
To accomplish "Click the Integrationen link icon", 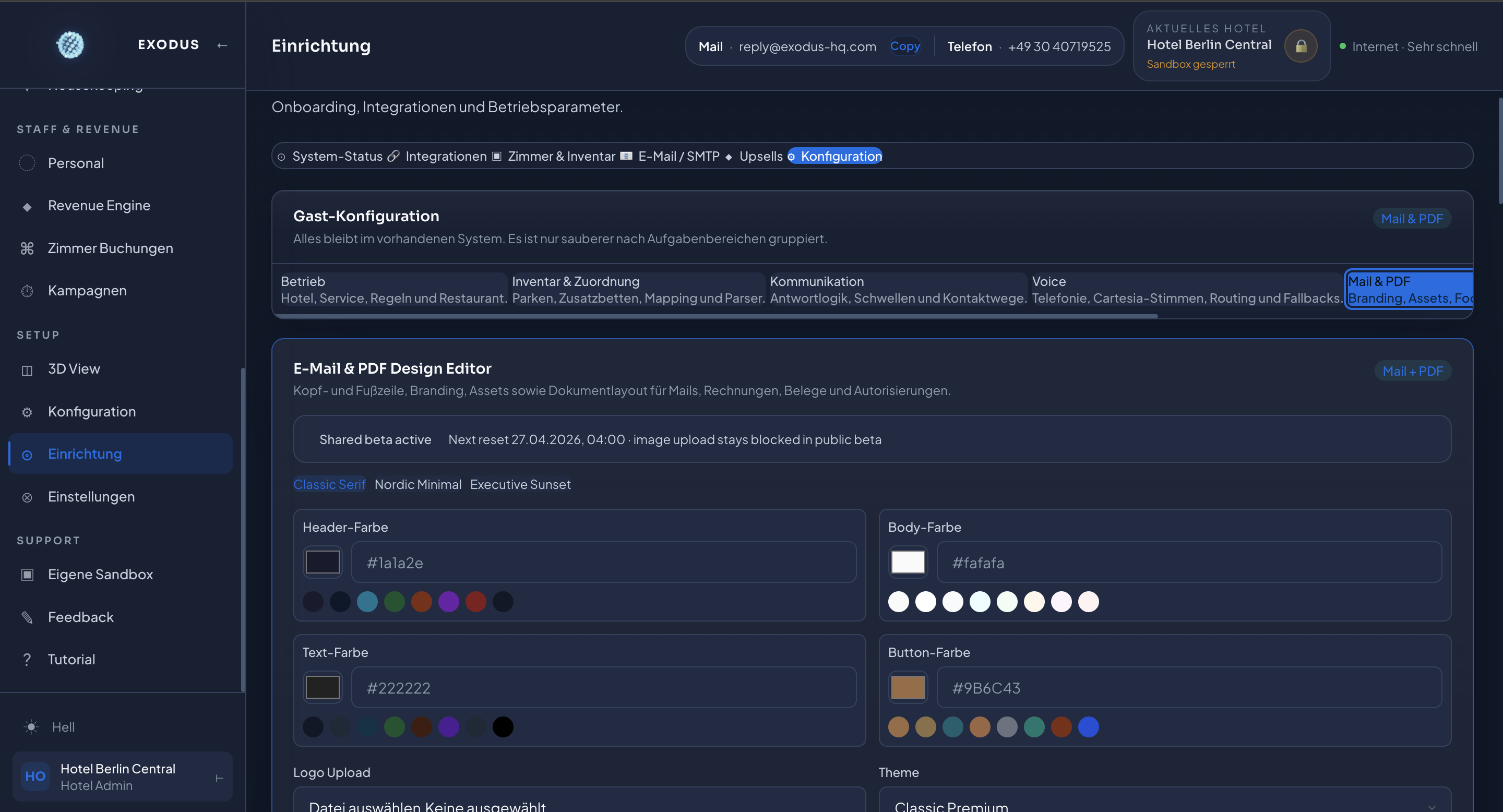I will point(394,156).
